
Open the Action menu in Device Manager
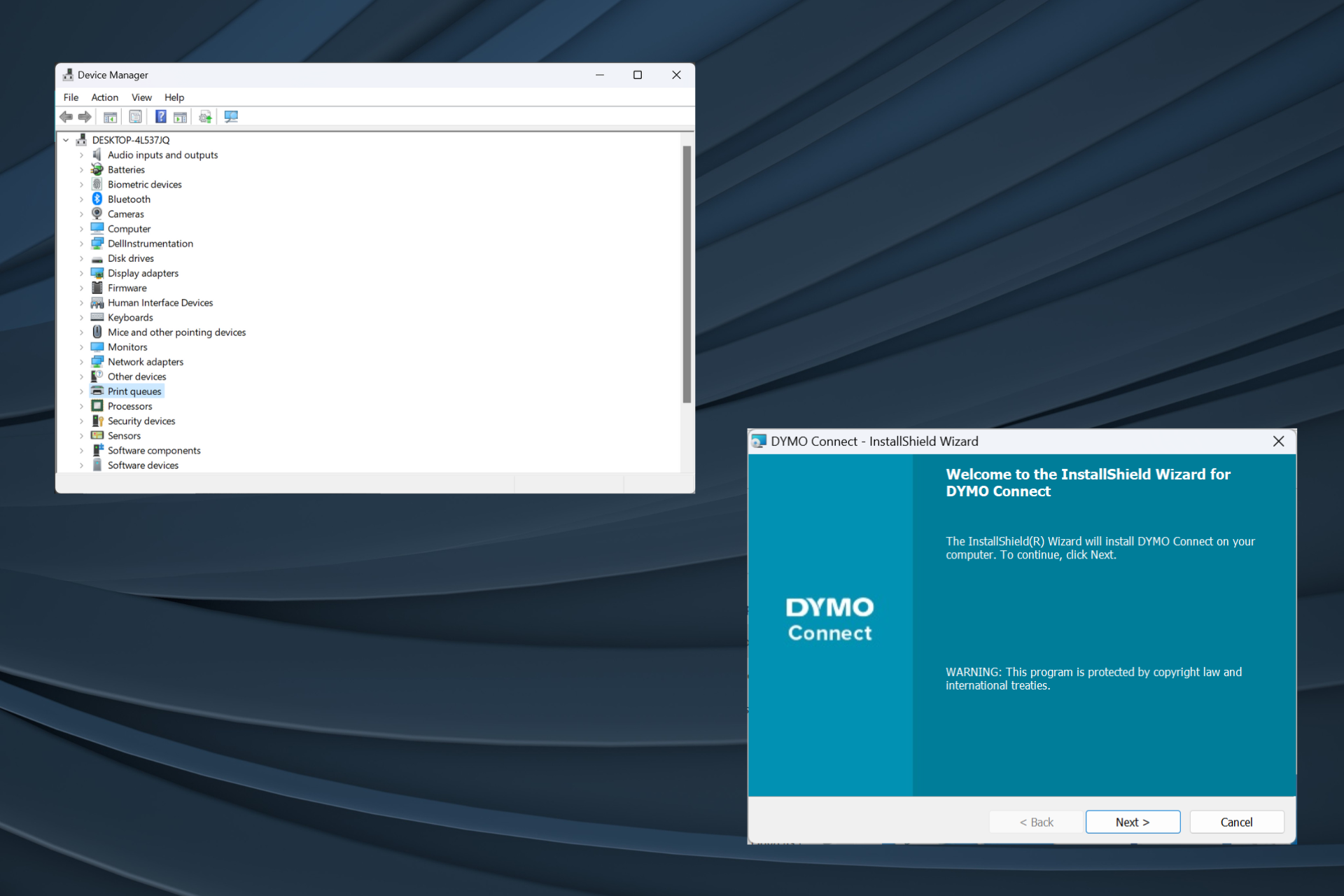click(104, 97)
